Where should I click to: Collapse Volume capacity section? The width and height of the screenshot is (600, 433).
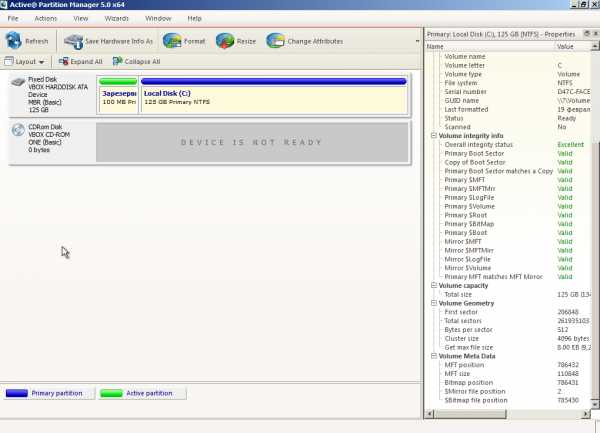[x=434, y=285]
